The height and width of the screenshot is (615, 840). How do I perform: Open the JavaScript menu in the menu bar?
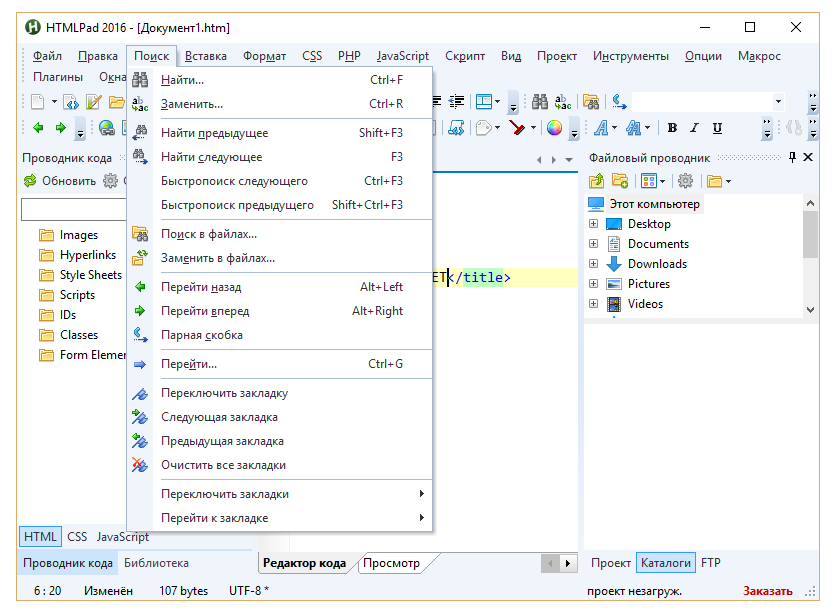[402, 56]
